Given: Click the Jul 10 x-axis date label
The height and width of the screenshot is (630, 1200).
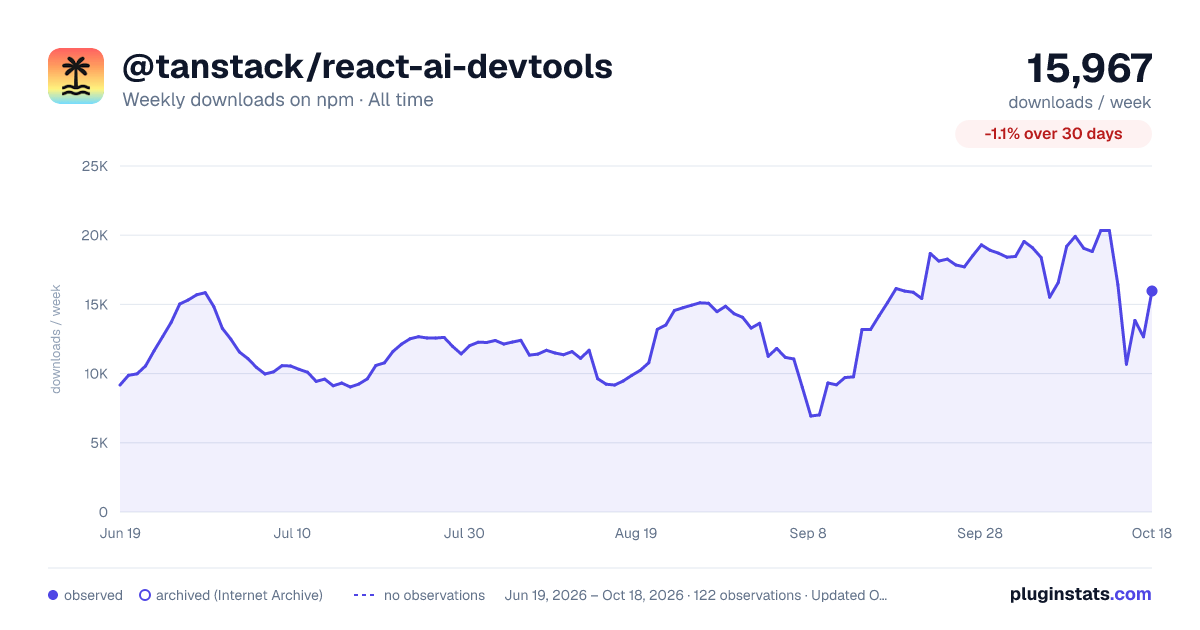Looking at the screenshot, I should 292,533.
